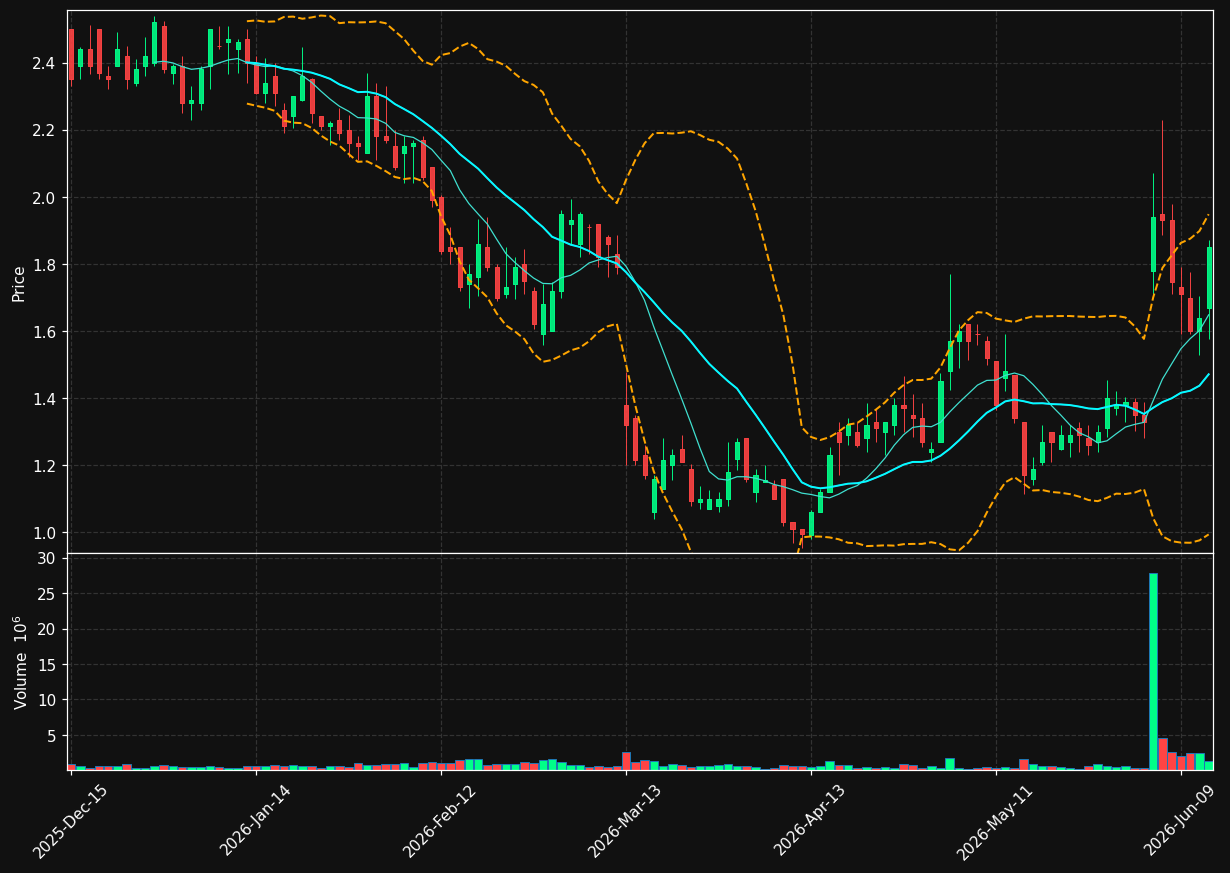1230x873 pixels.
Task: Click the 10 volume tick label
Action: tap(46, 701)
